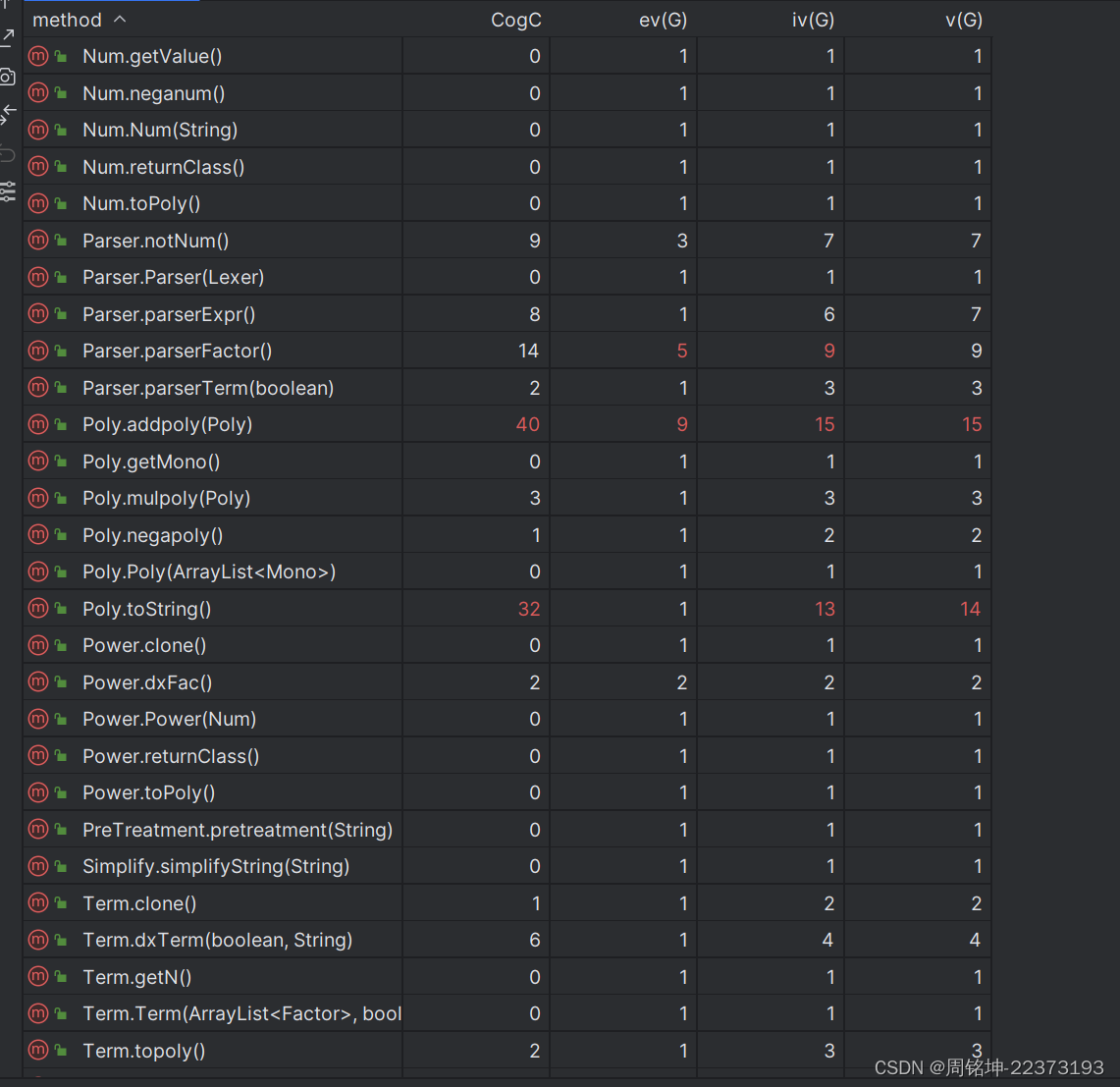Click CogC value 32 for Poly.toString
This screenshot has width=1120, height=1087.
click(x=528, y=608)
